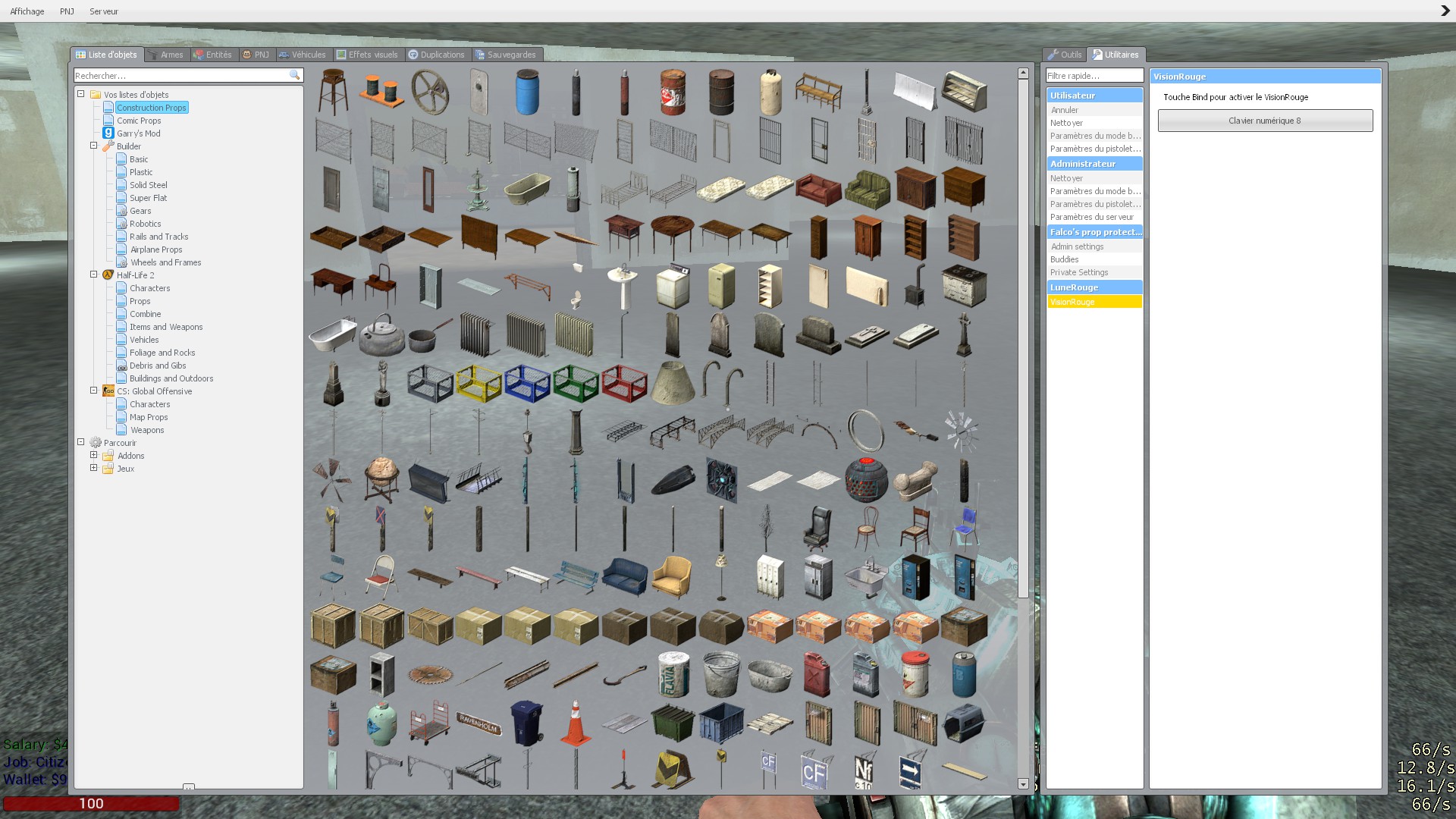This screenshot has height=819, width=1456.
Task: Switch to the Effets visuels tab
Action: pyautogui.click(x=368, y=55)
